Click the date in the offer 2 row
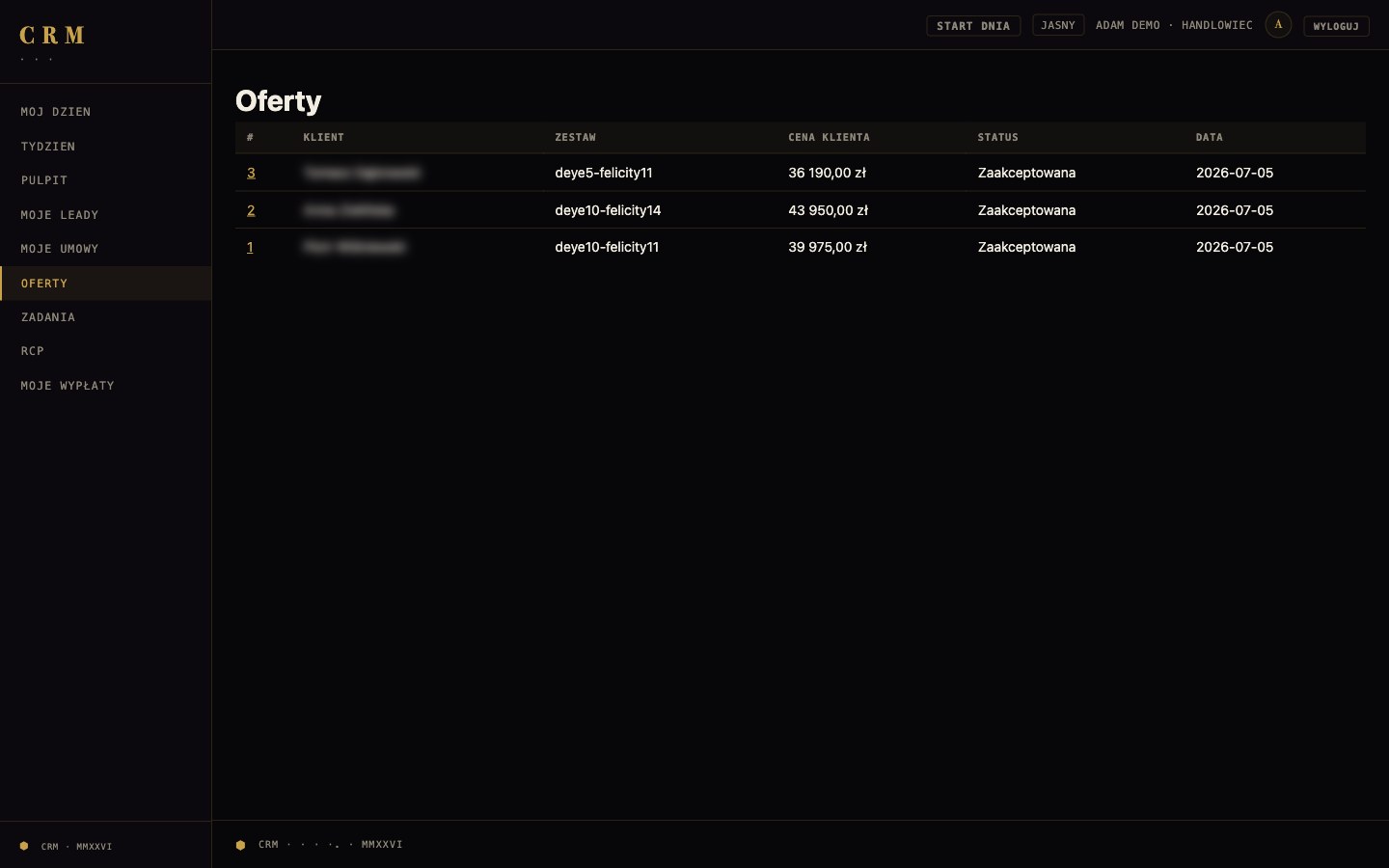The image size is (1389, 868). click(1235, 210)
